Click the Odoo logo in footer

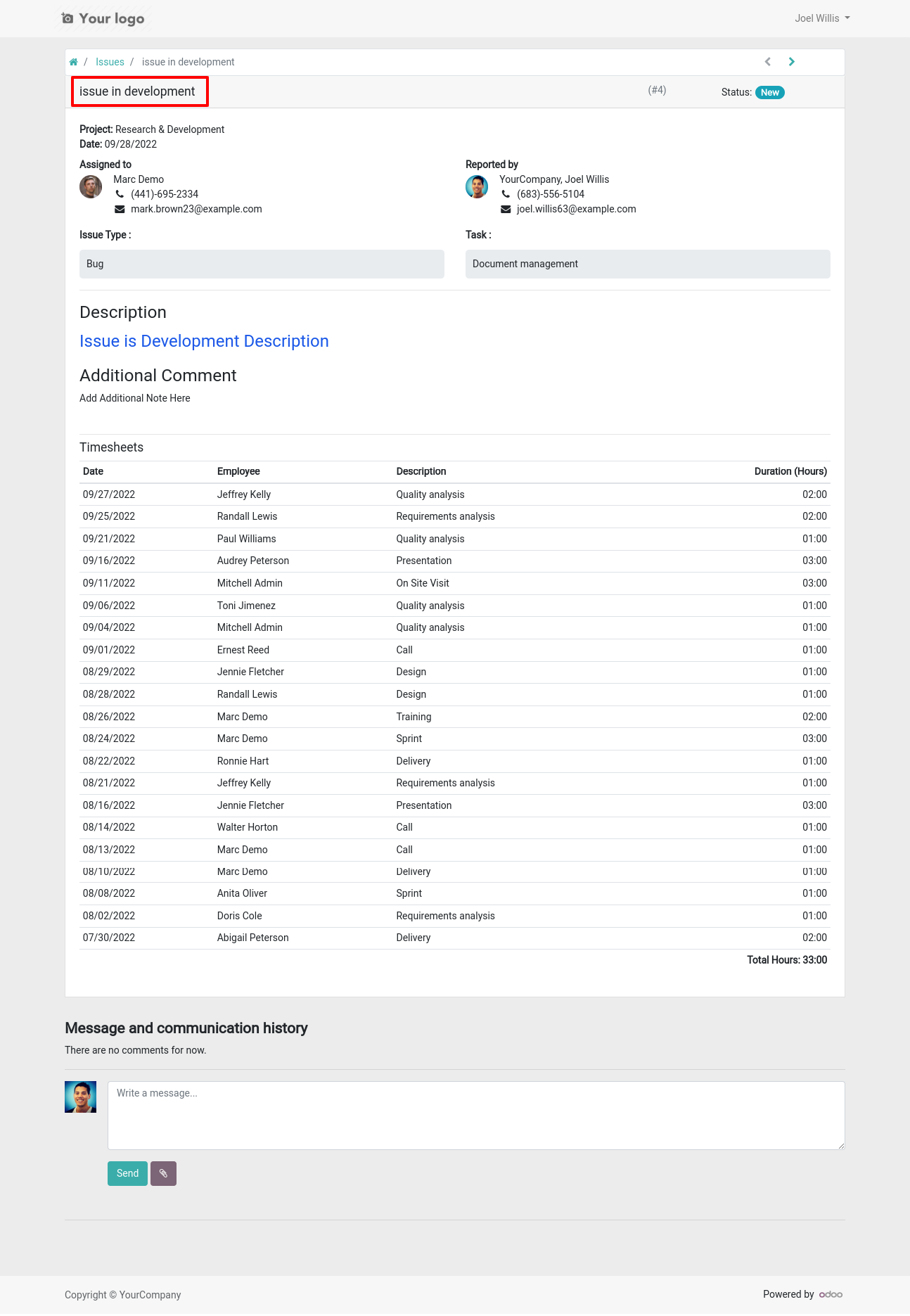pyautogui.click(x=831, y=1294)
